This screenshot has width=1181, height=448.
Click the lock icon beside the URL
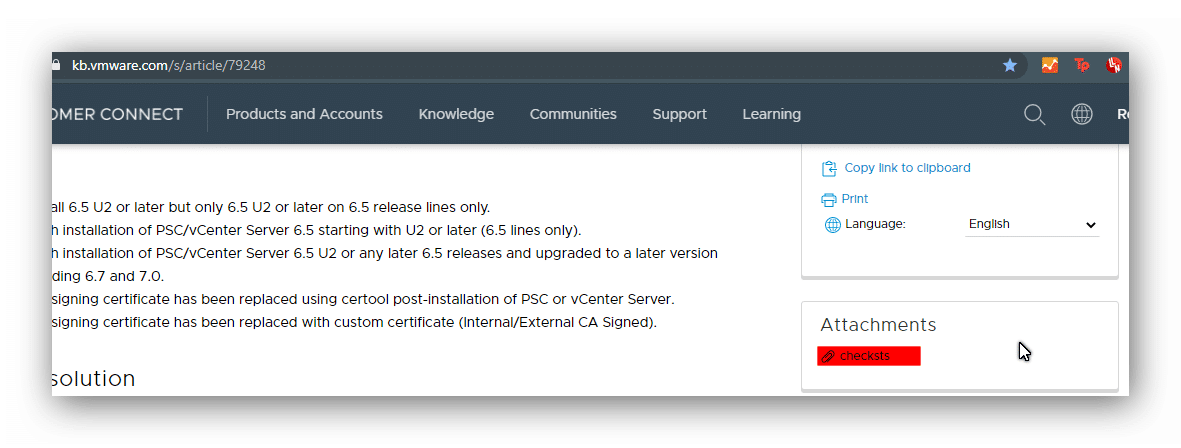click(55, 66)
